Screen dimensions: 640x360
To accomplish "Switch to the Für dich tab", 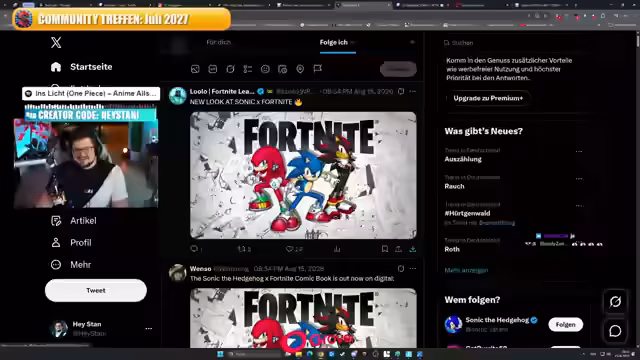I will pyautogui.click(x=219, y=42).
